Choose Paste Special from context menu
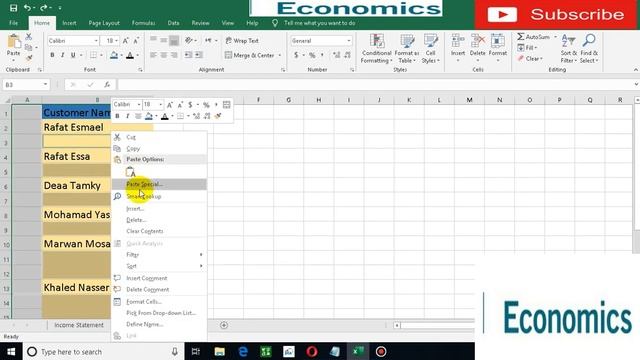The image size is (640, 360). [x=159, y=184]
